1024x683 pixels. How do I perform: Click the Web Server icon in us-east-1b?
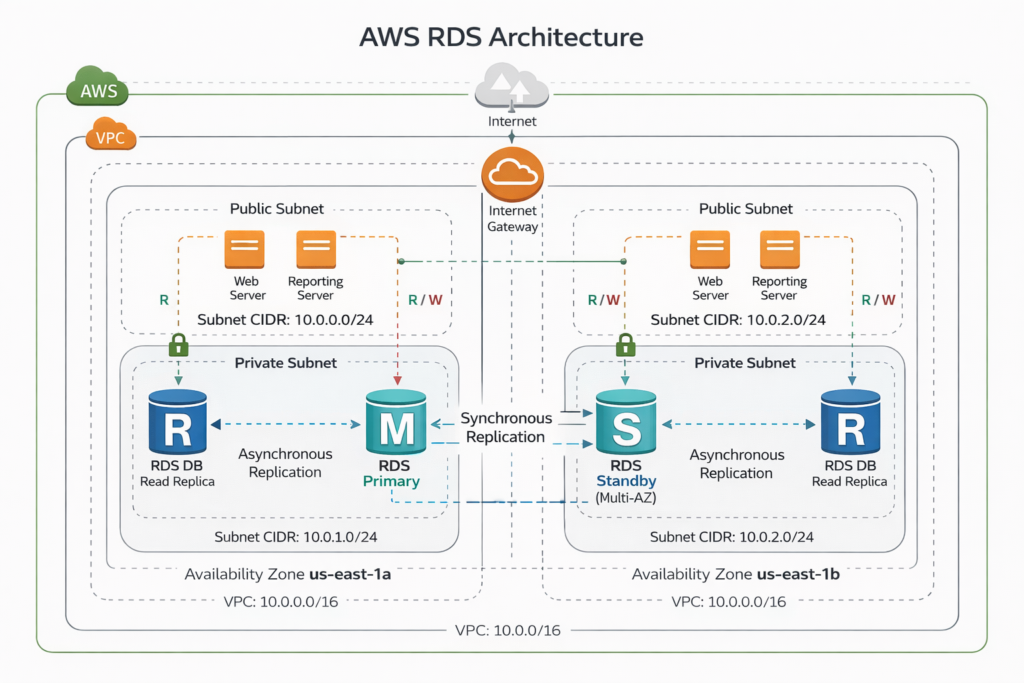point(710,250)
